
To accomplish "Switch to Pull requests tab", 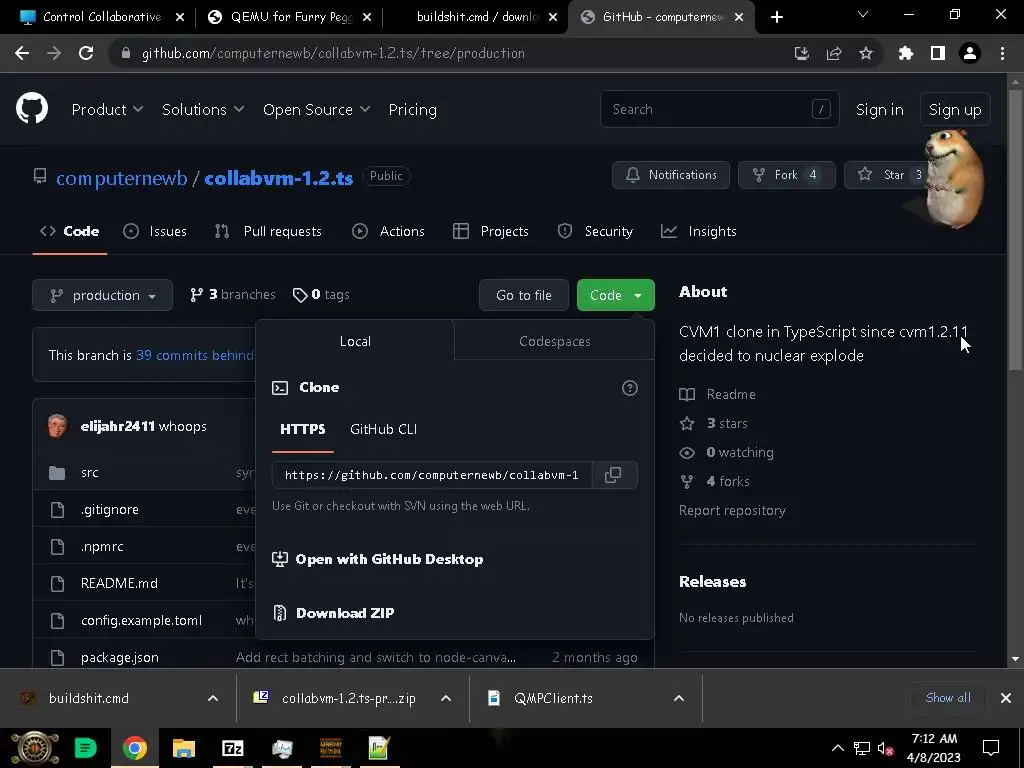I will pos(268,231).
